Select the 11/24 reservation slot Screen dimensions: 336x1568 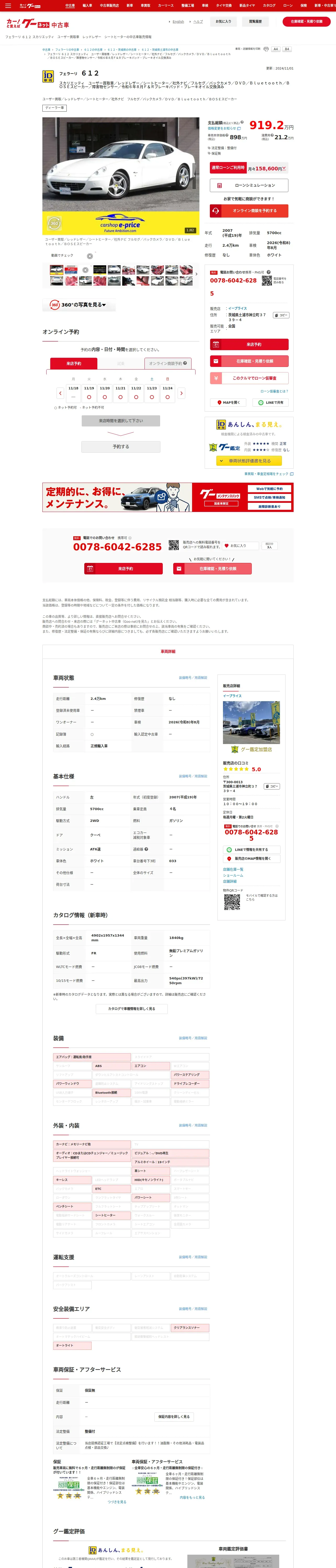pos(168,393)
